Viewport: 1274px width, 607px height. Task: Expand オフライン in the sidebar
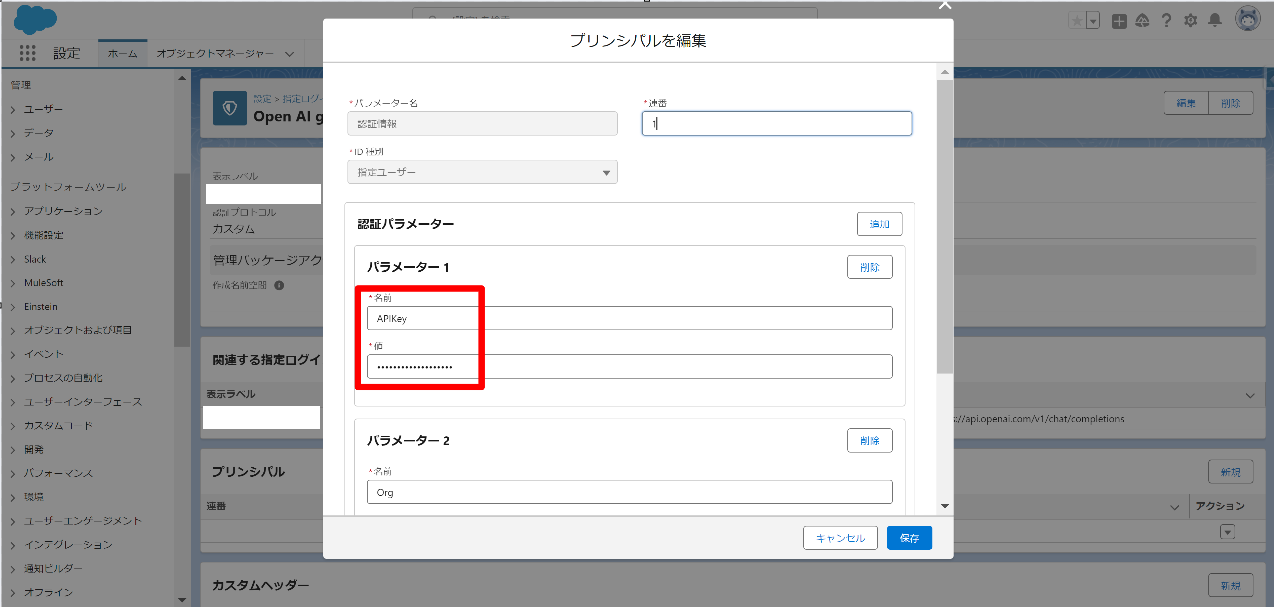(13, 592)
